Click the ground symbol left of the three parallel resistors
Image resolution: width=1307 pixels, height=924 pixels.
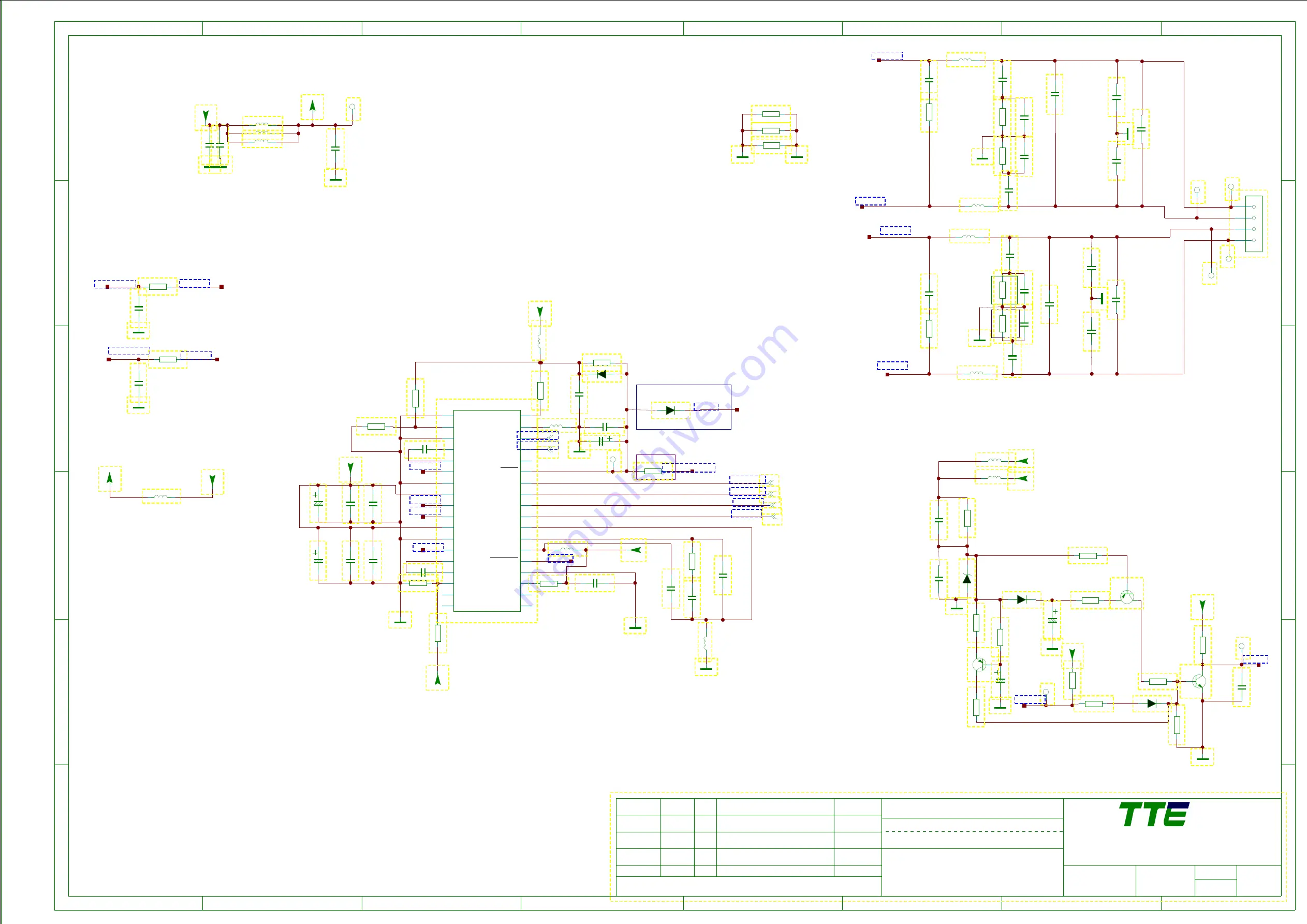(742, 155)
